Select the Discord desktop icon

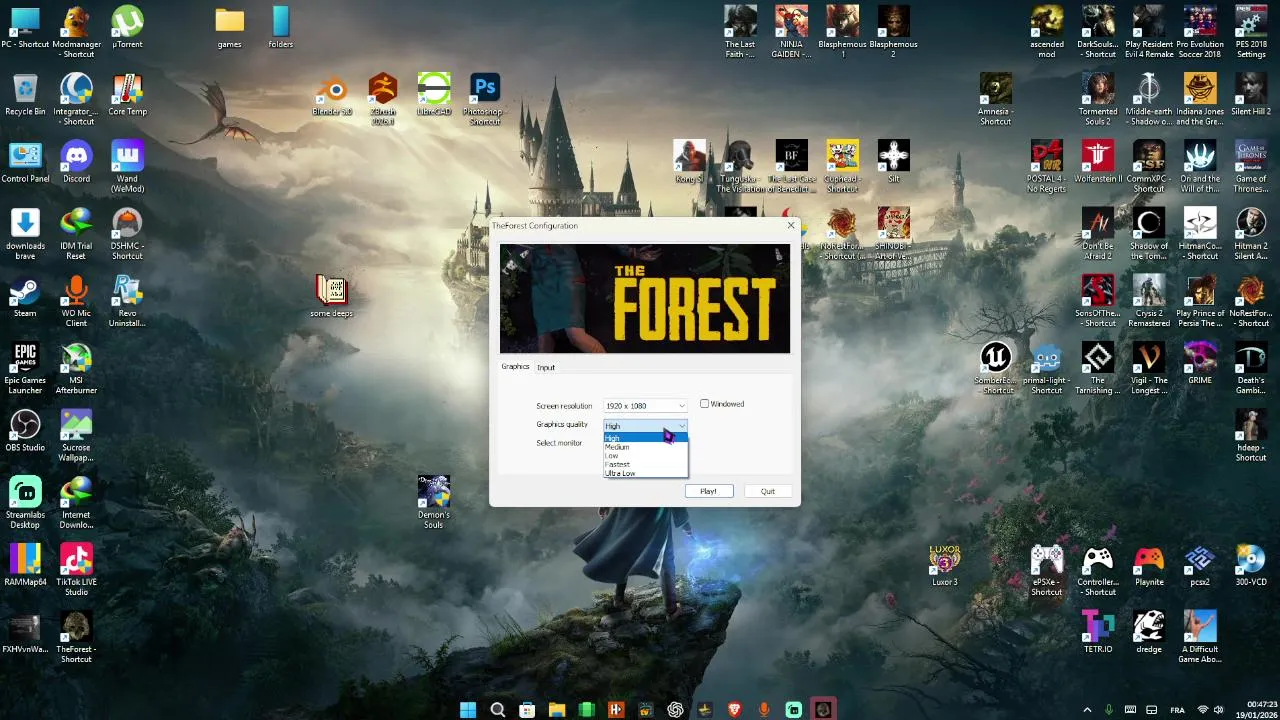(76, 163)
